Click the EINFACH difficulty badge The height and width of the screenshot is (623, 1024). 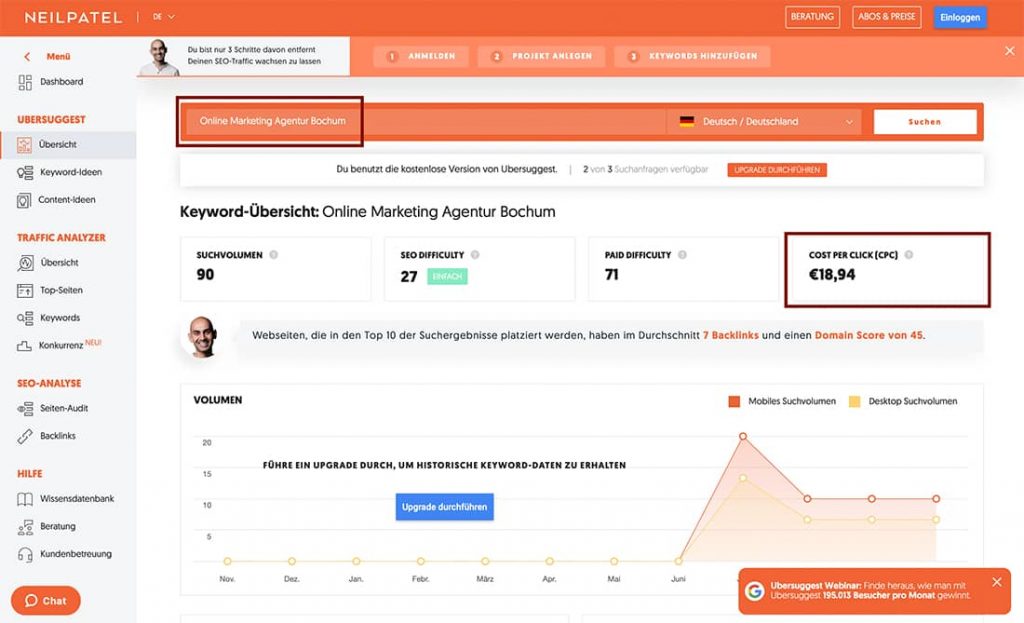[447, 276]
